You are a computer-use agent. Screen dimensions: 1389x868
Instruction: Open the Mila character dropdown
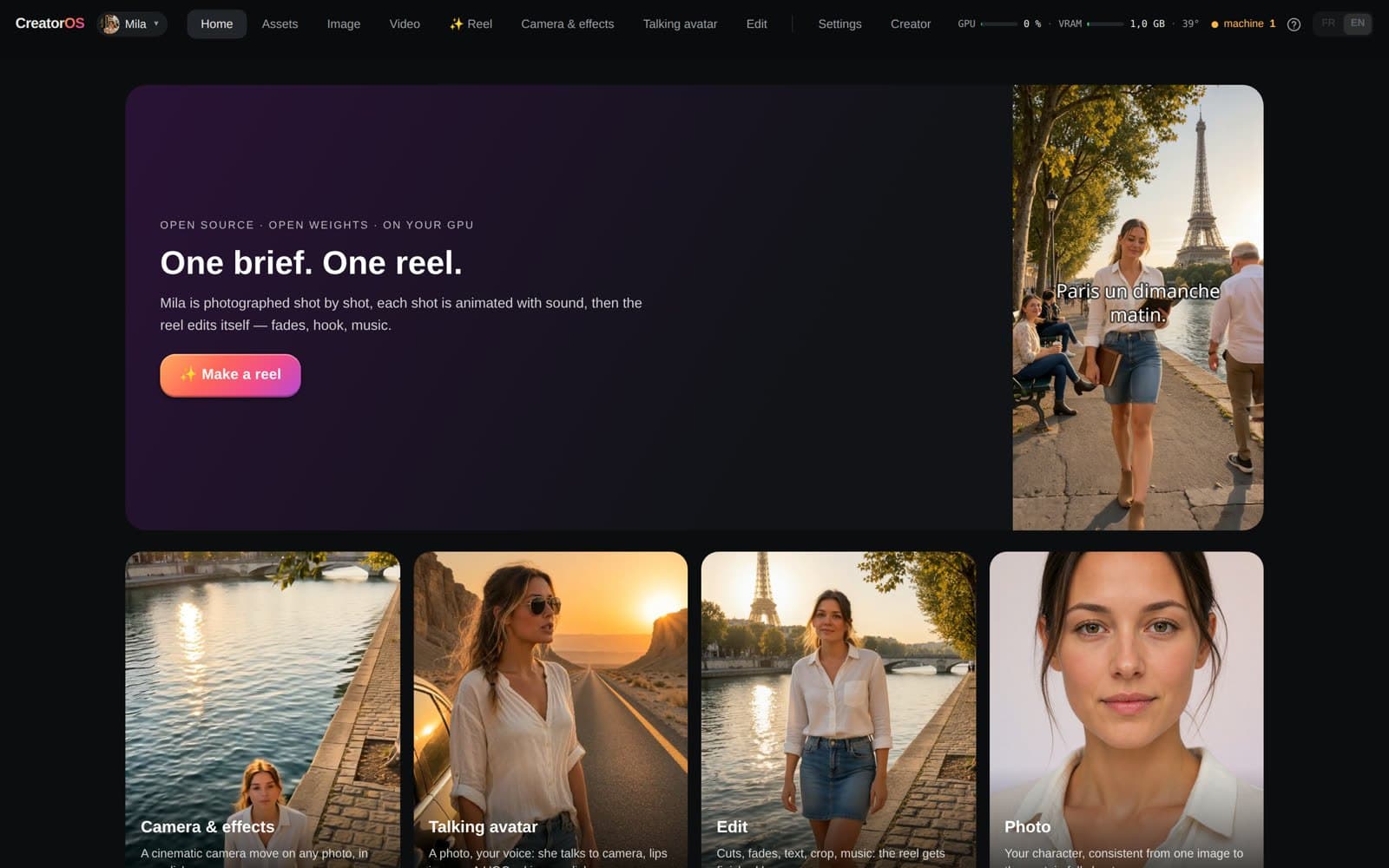(x=132, y=23)
